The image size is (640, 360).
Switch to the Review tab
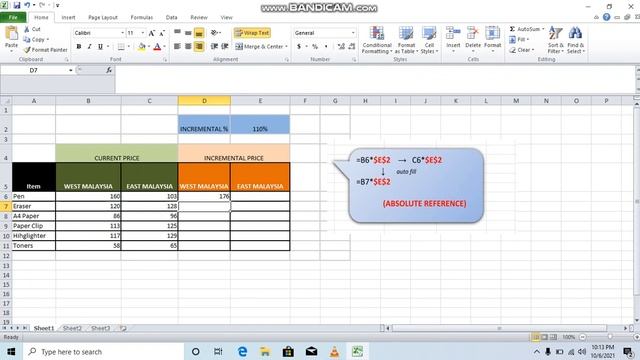[199, 18]
